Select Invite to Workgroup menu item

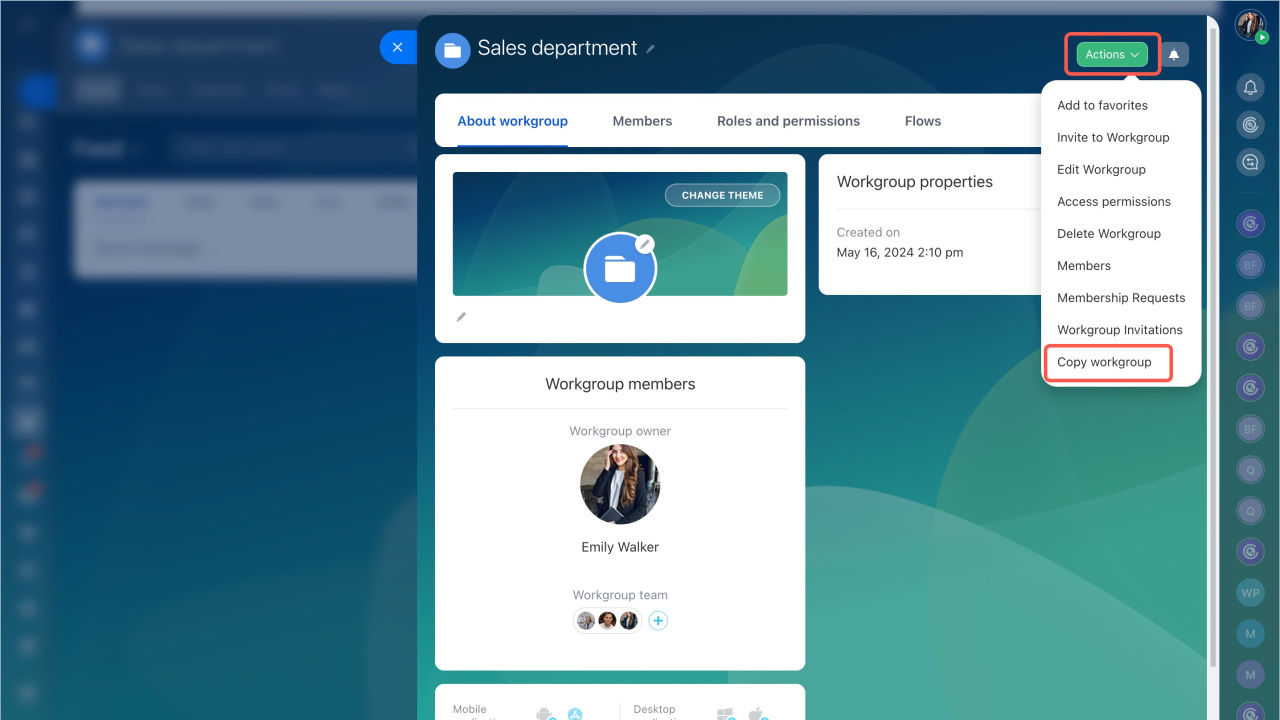[1113, 137]
